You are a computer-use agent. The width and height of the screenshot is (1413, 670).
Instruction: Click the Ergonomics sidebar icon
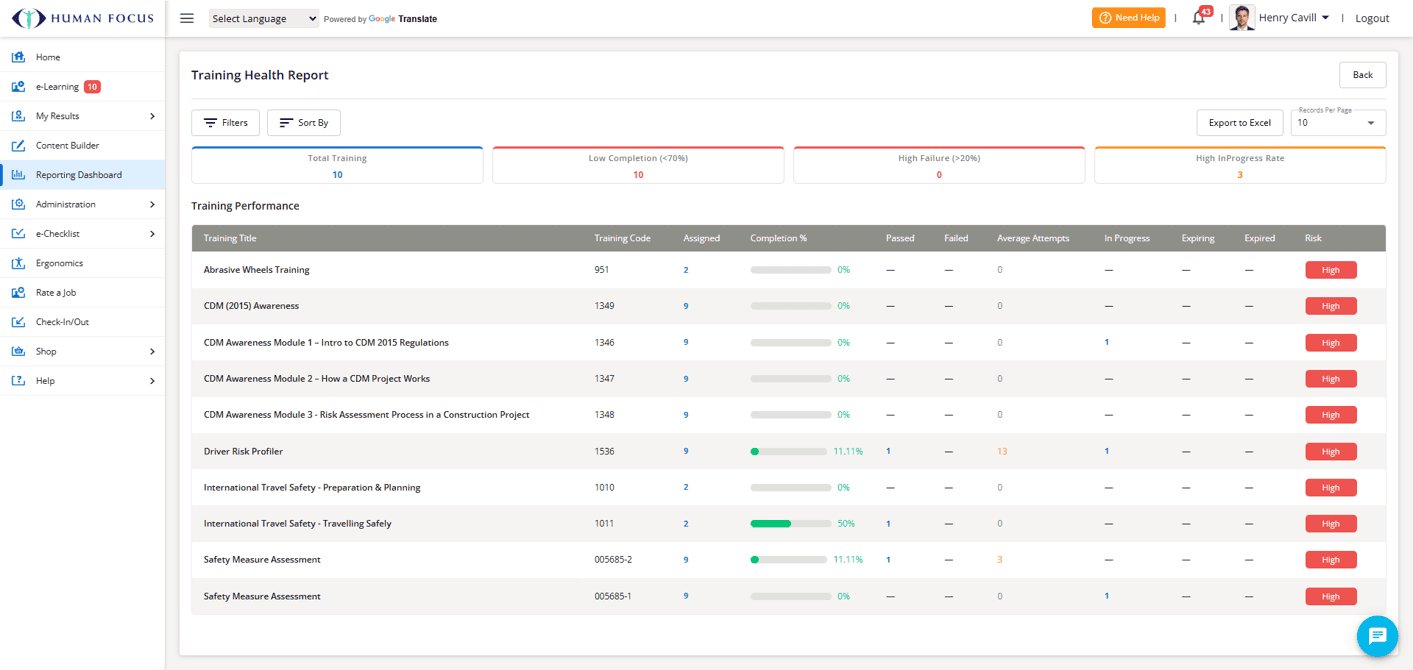[18, 263]
